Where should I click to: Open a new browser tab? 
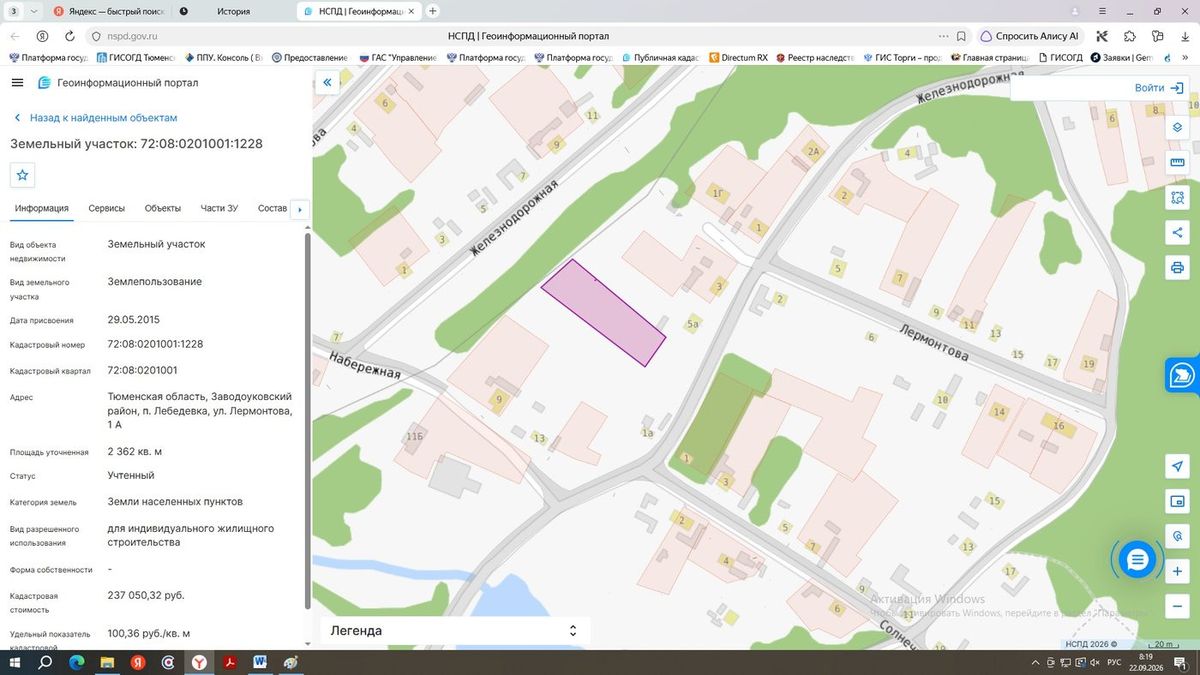point(433,11)
